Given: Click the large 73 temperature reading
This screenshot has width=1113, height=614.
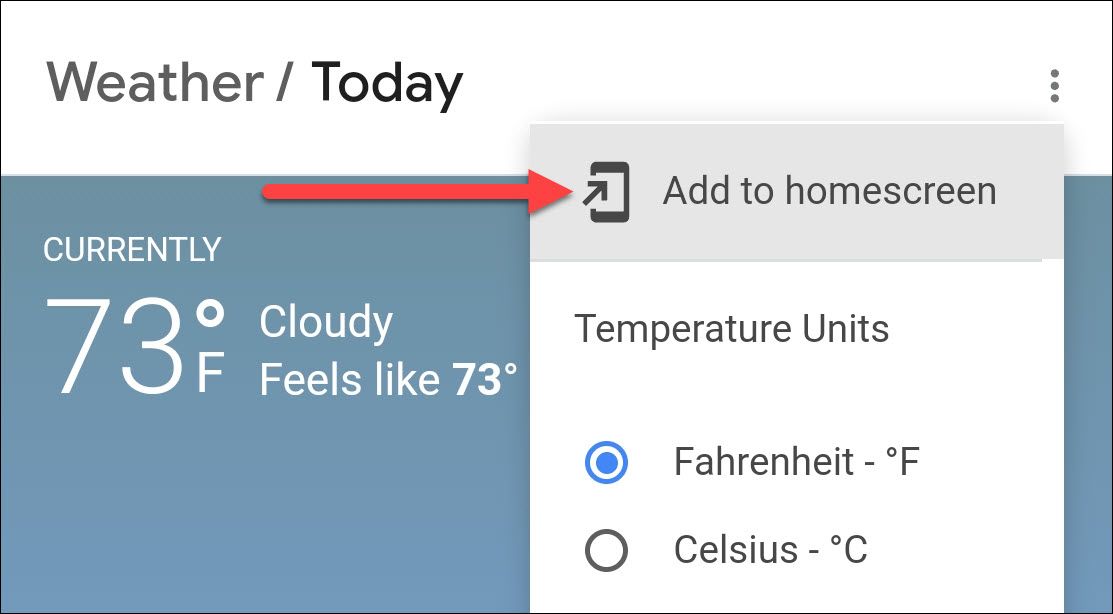Looking at the screenshot, I should (x=118, y=345).
